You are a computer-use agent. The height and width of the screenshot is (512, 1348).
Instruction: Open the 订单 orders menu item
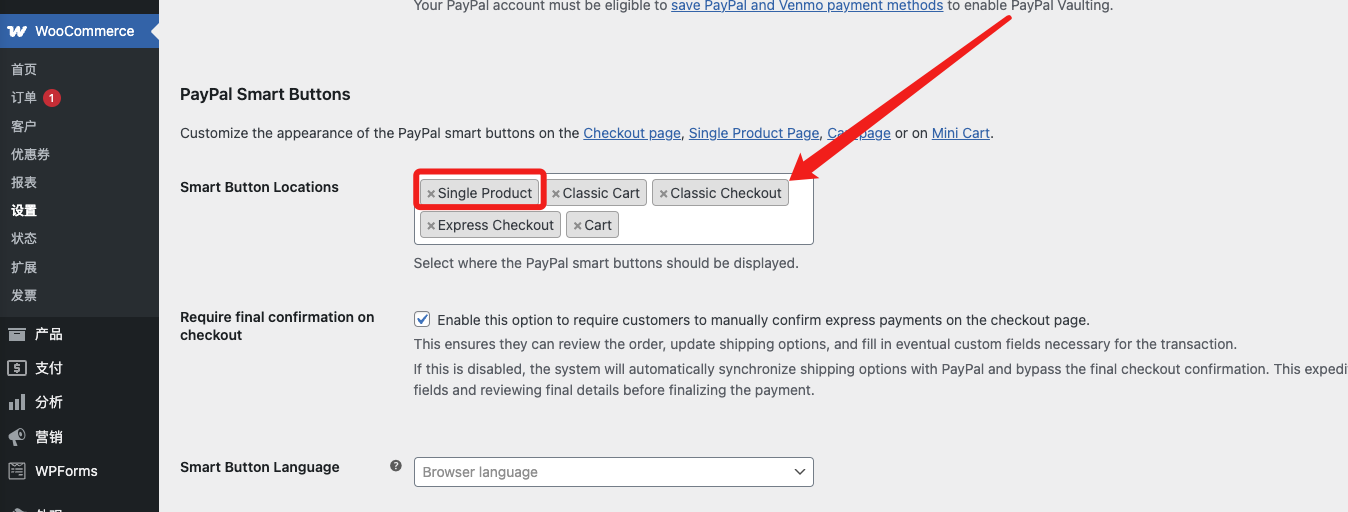(x=24, y=98)
